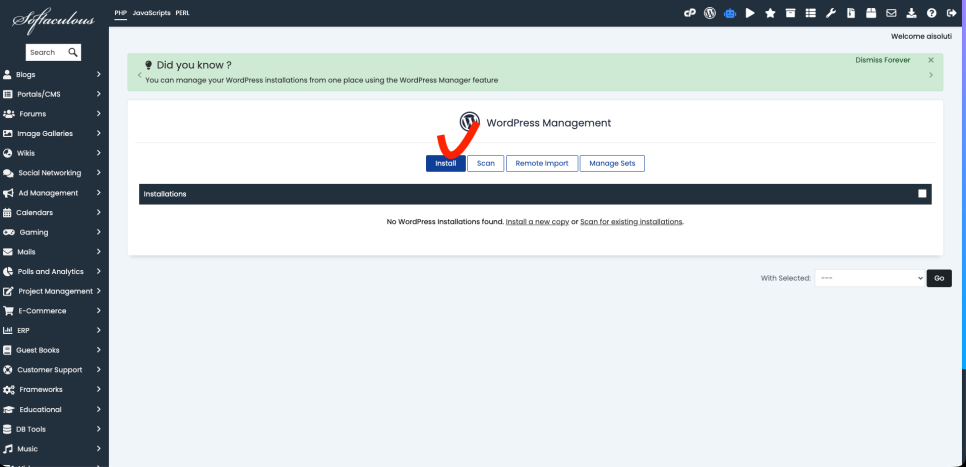Focus the sidebar Search input field

[47, 52]
